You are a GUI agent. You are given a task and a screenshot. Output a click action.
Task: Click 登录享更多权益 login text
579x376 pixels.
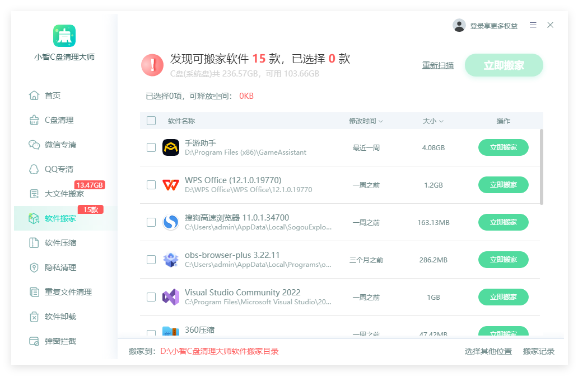494,26
